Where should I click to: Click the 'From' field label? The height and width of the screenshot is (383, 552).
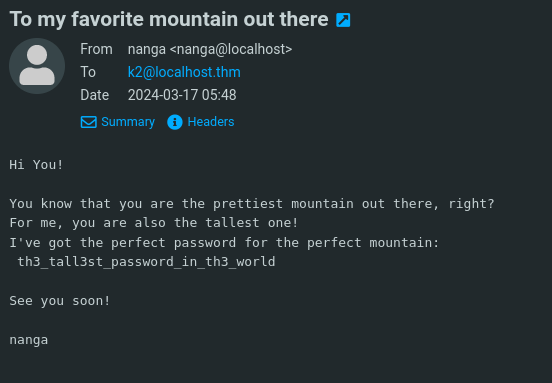[x=96, y=49]
